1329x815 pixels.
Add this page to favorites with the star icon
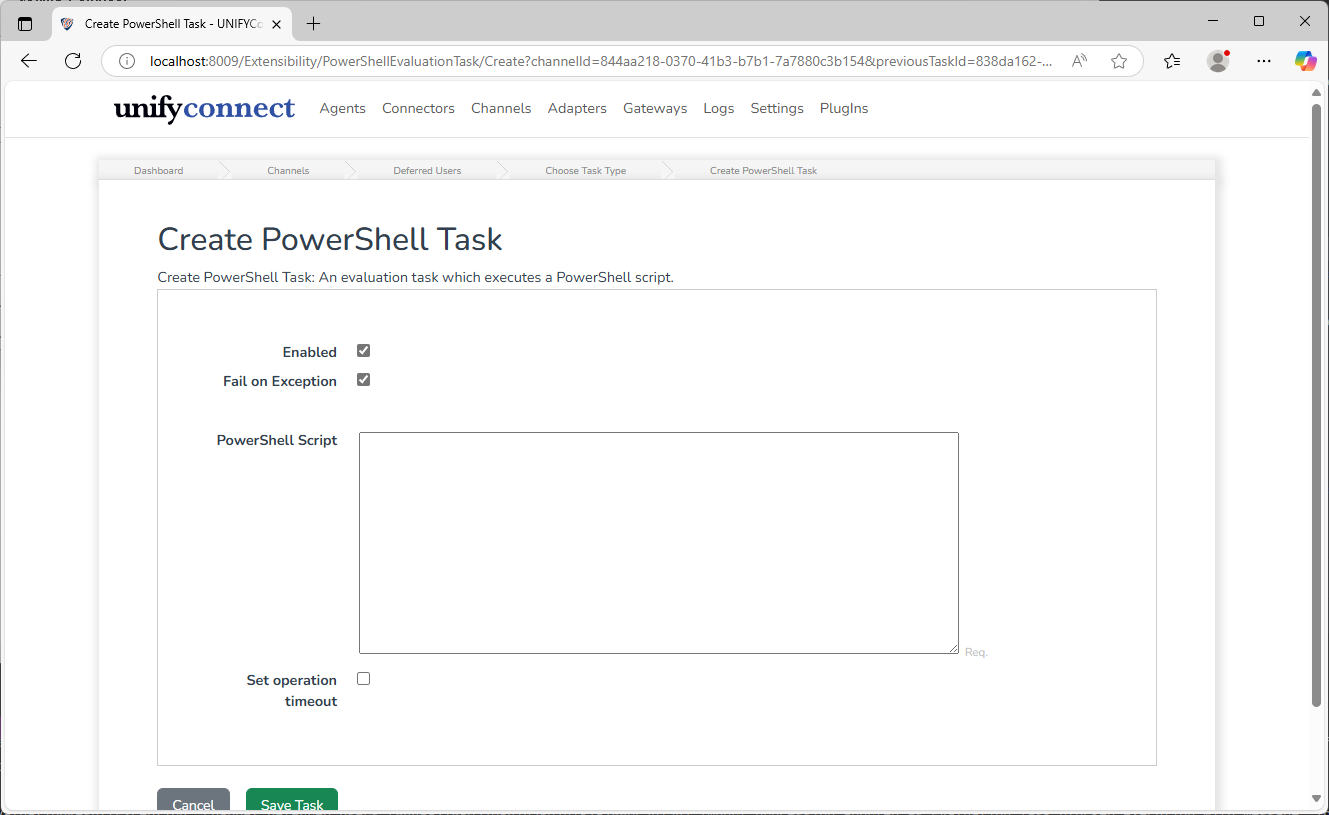pyautogui.click(x=1119, y=61)
